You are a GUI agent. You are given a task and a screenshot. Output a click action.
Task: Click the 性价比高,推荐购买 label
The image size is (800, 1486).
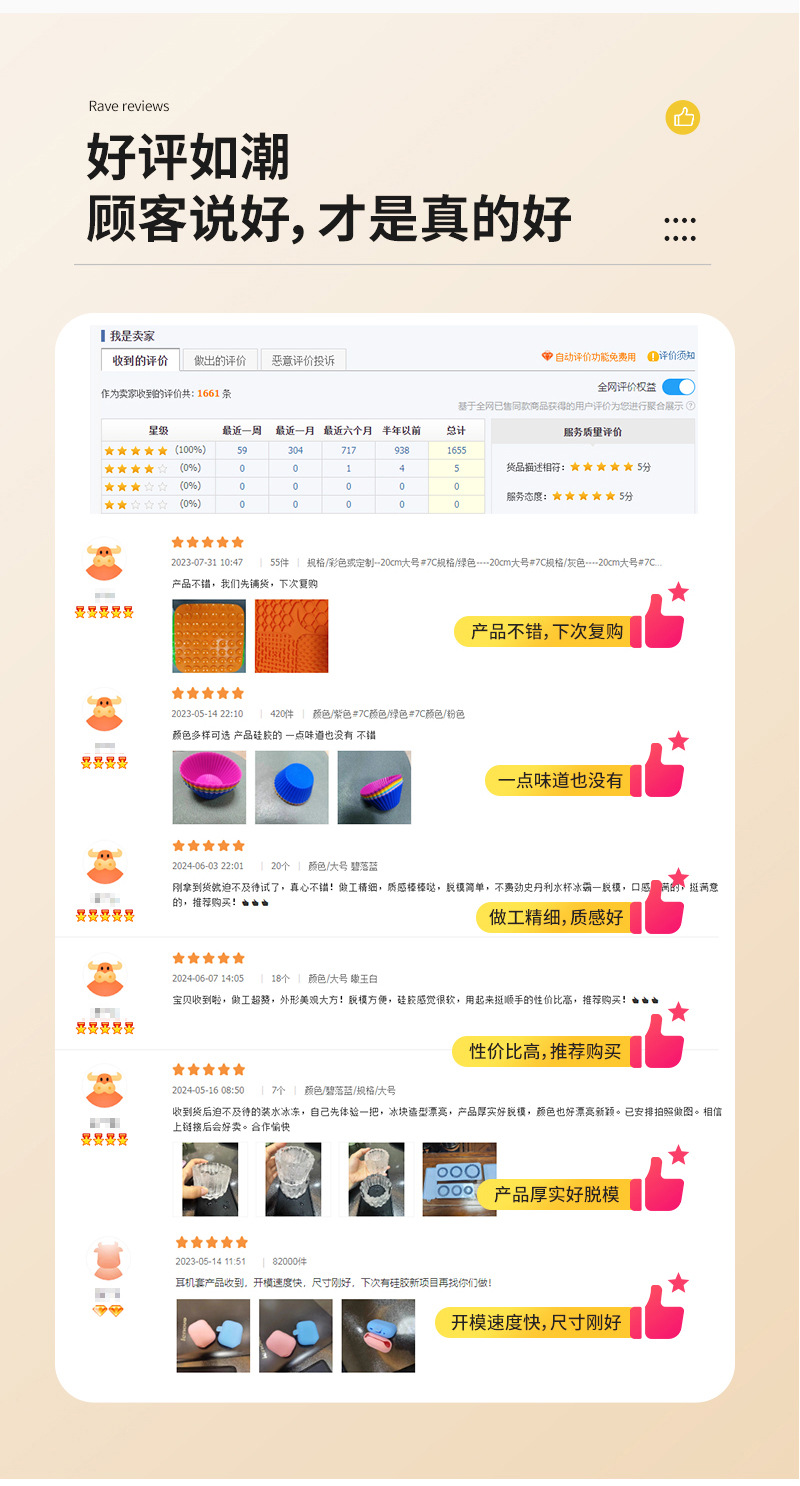coord(545,1051)
